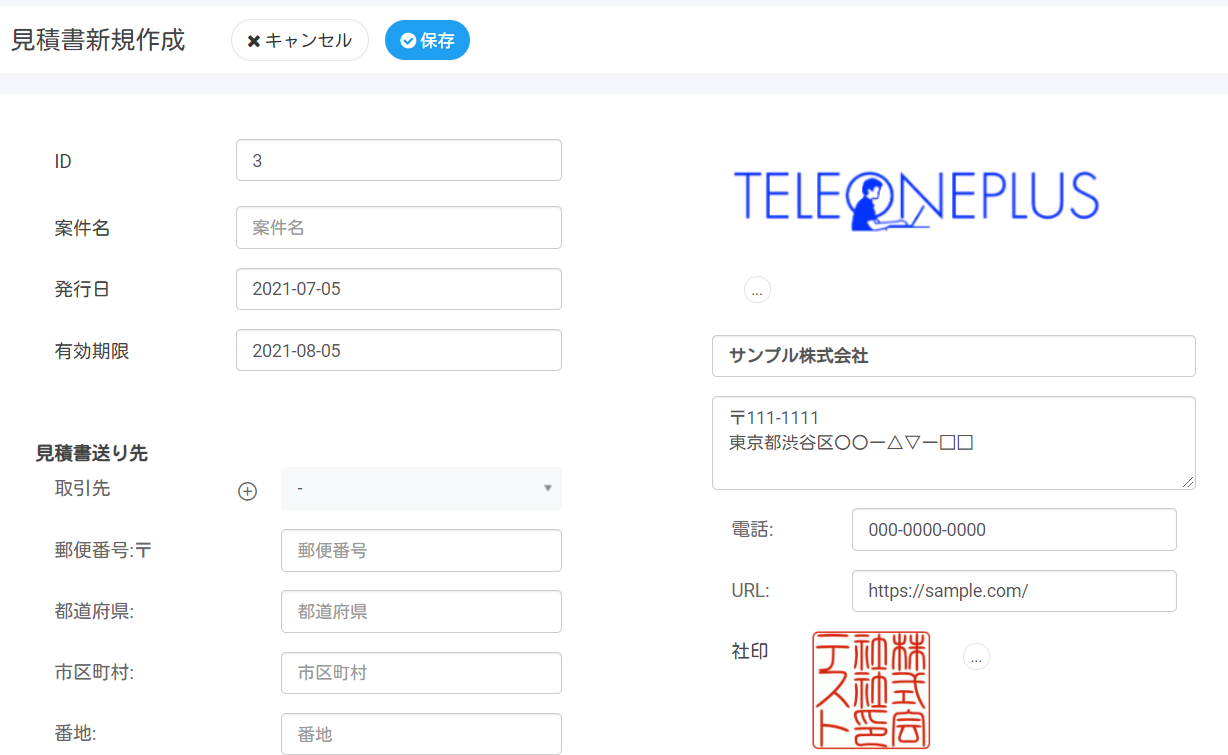
Task: Click the サンプル株式会社 company name field
Action: (954, 356)
